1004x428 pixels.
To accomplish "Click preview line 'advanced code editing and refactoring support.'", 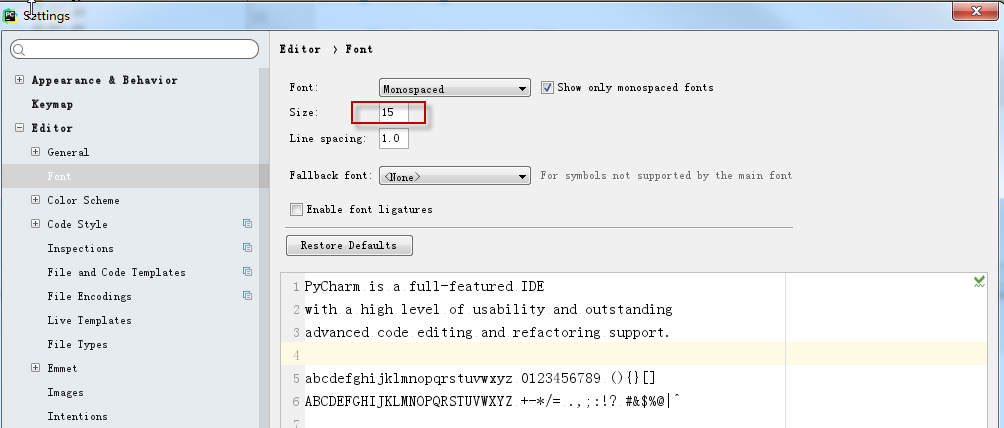I will pyautogui.click(x=487, y=333).
